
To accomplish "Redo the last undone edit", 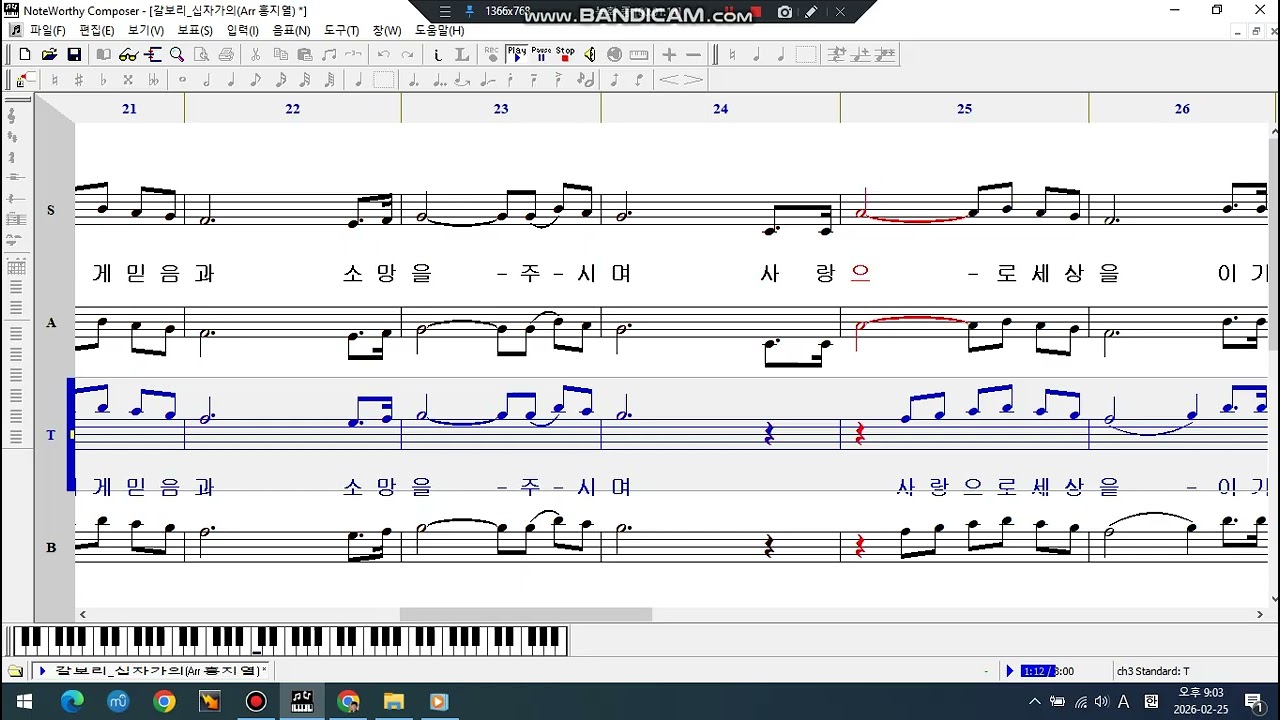I will click(x=407, y=55).
